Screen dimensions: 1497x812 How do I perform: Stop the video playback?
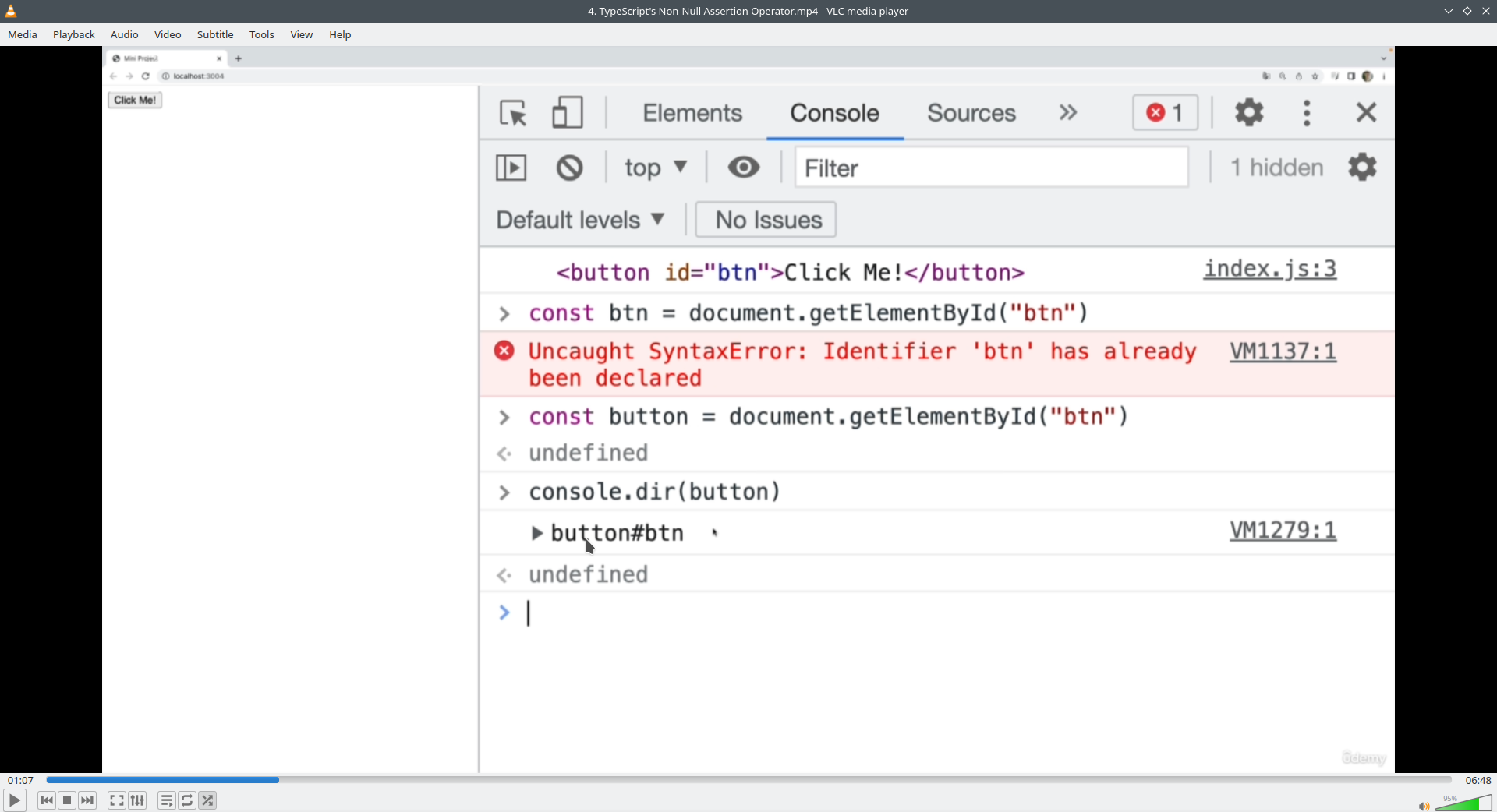point(67,800)
